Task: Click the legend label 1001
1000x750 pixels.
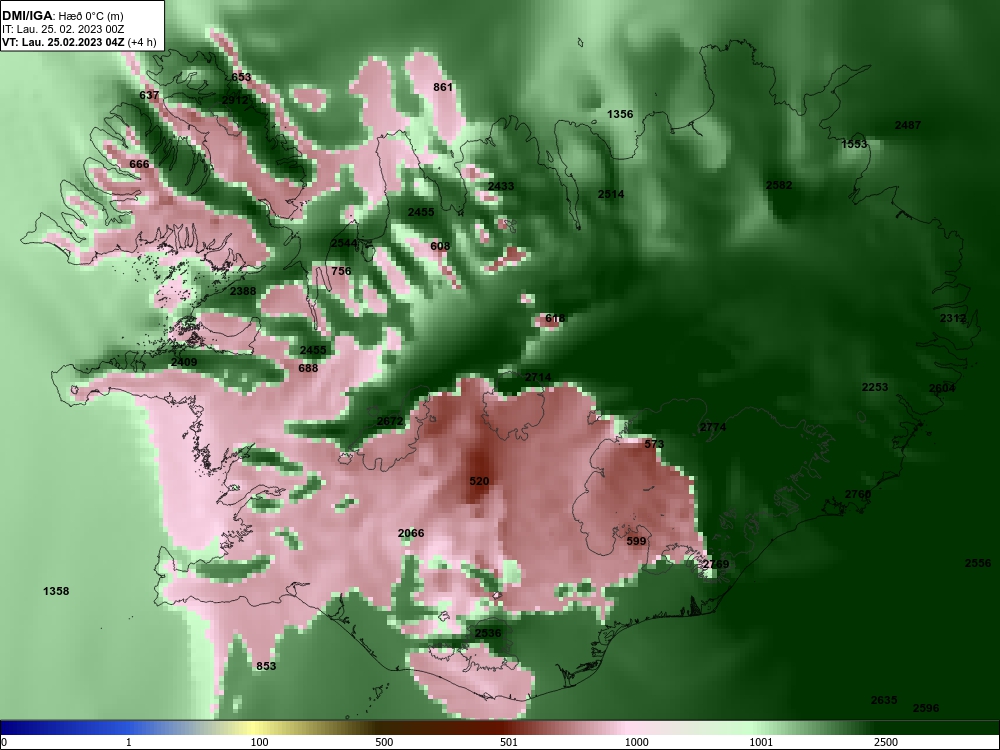Action: click(761, 742)
